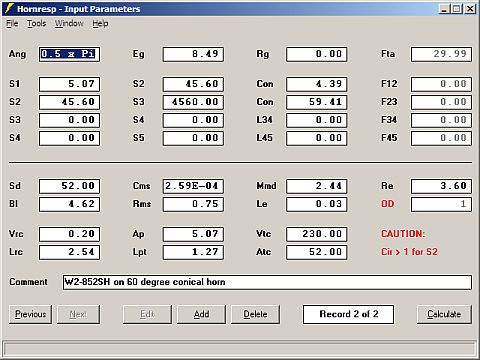Screen dimensions: 480x360
Task: Click the first Con field showing 4.39
Action: tap(317, 84)
